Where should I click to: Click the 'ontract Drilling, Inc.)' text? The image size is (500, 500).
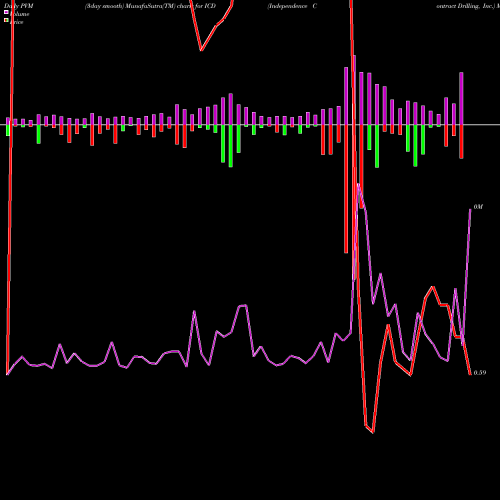coord(466,6)
